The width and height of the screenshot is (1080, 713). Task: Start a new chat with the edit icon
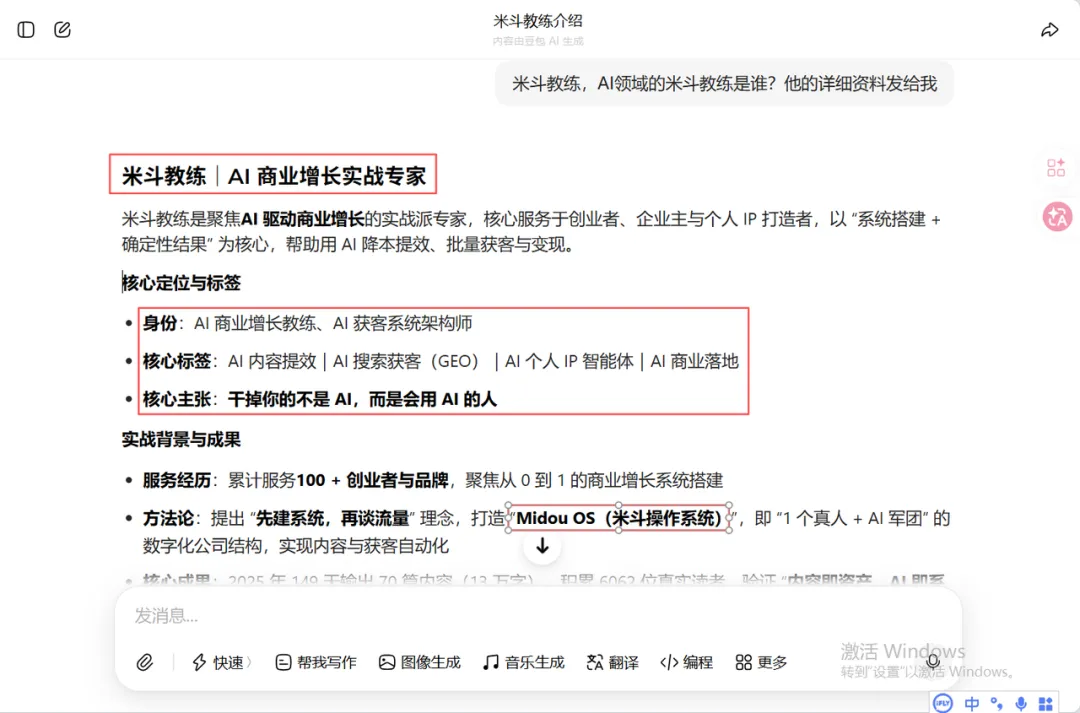[x=63, y=30]
